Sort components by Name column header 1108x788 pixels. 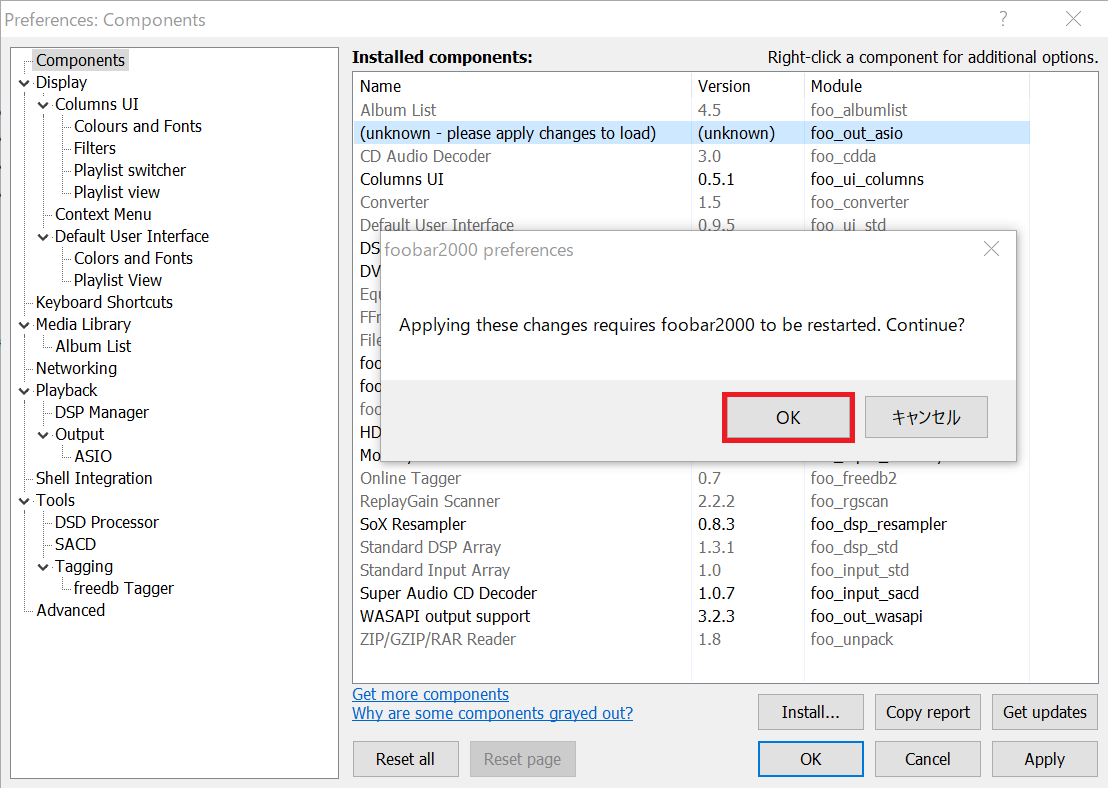point(522,86)
